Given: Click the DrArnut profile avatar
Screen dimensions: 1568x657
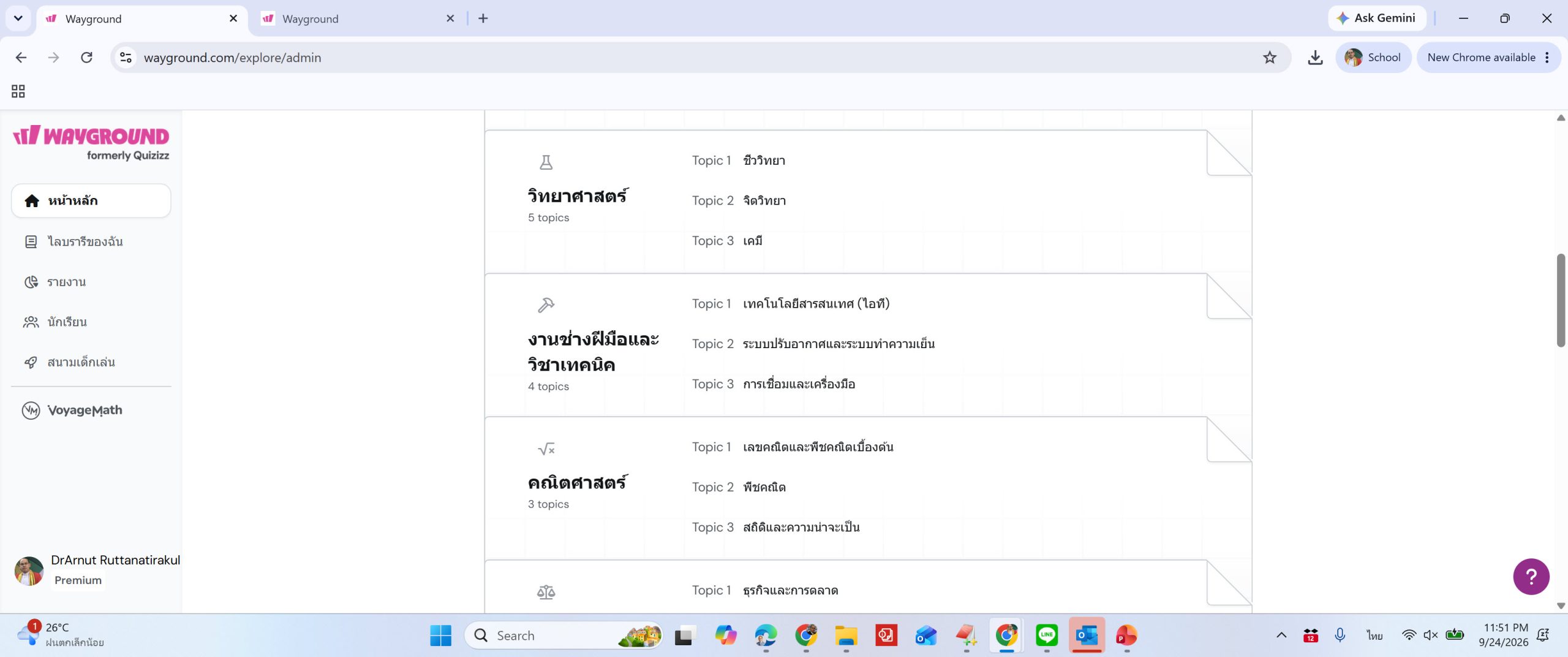Looking at the screenshot, I should pos(29,571).
